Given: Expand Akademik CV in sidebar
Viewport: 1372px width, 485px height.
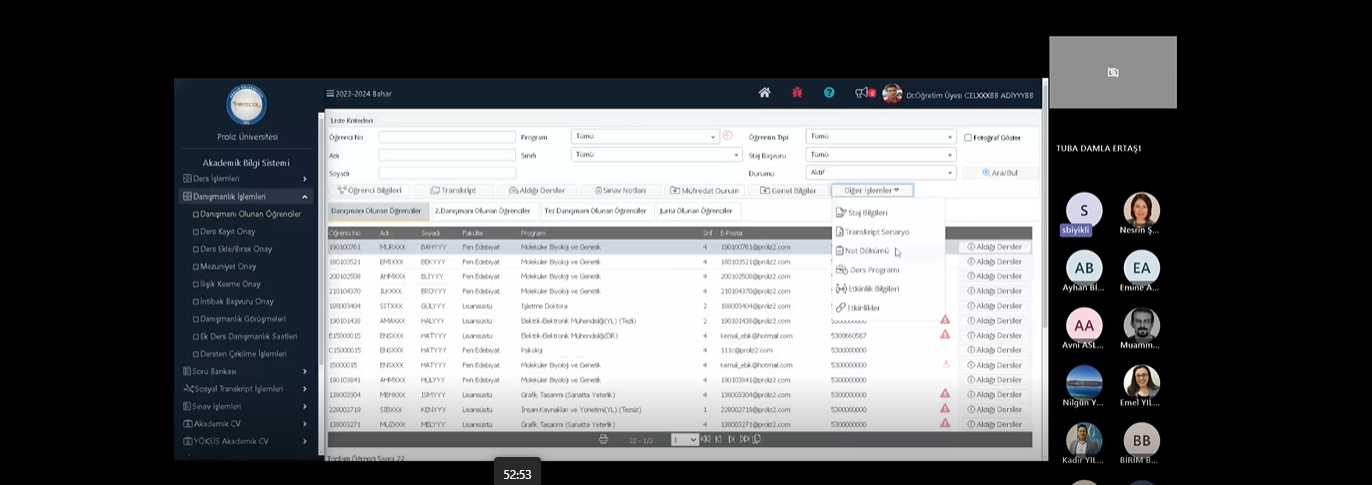Looking at the screenshot, I should (x=246, y=423).
